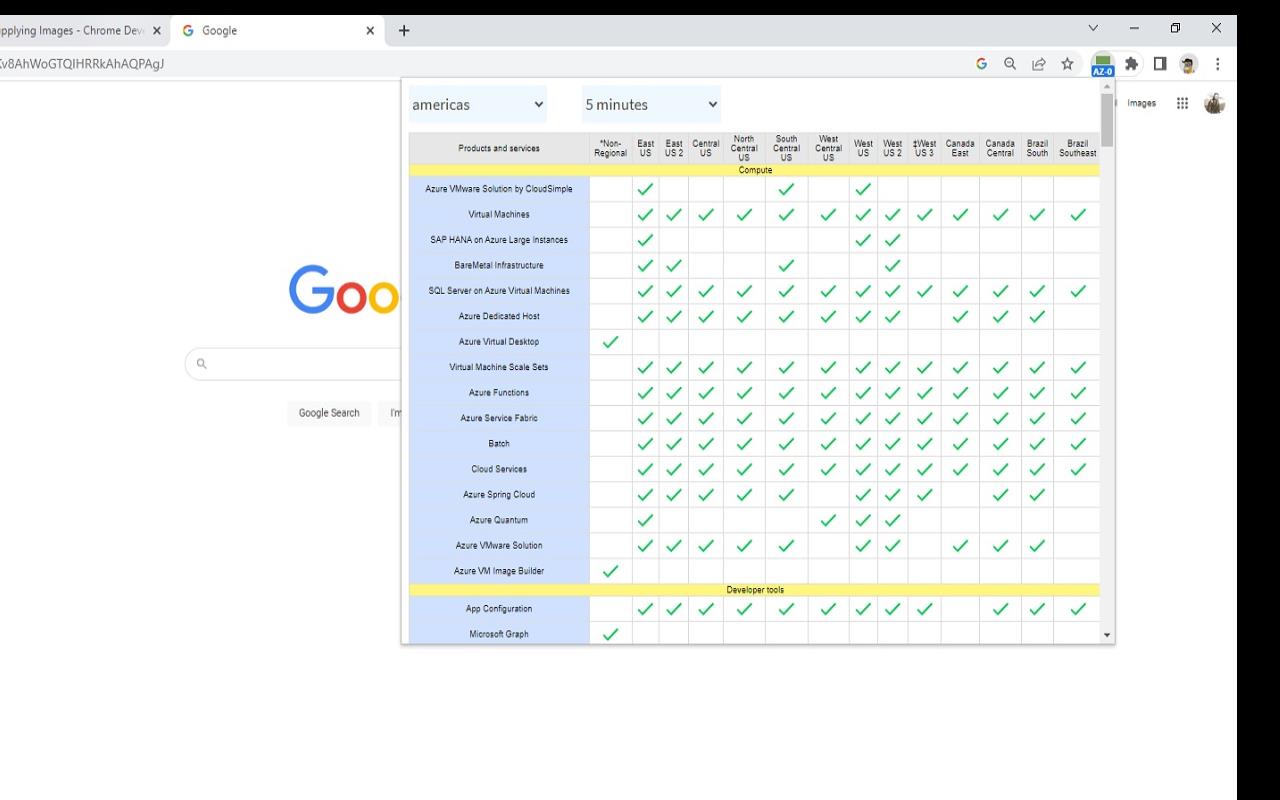Select the Azure Virtual Desktop row label
Screen dimensions: 1280x800
pos(499,342)
